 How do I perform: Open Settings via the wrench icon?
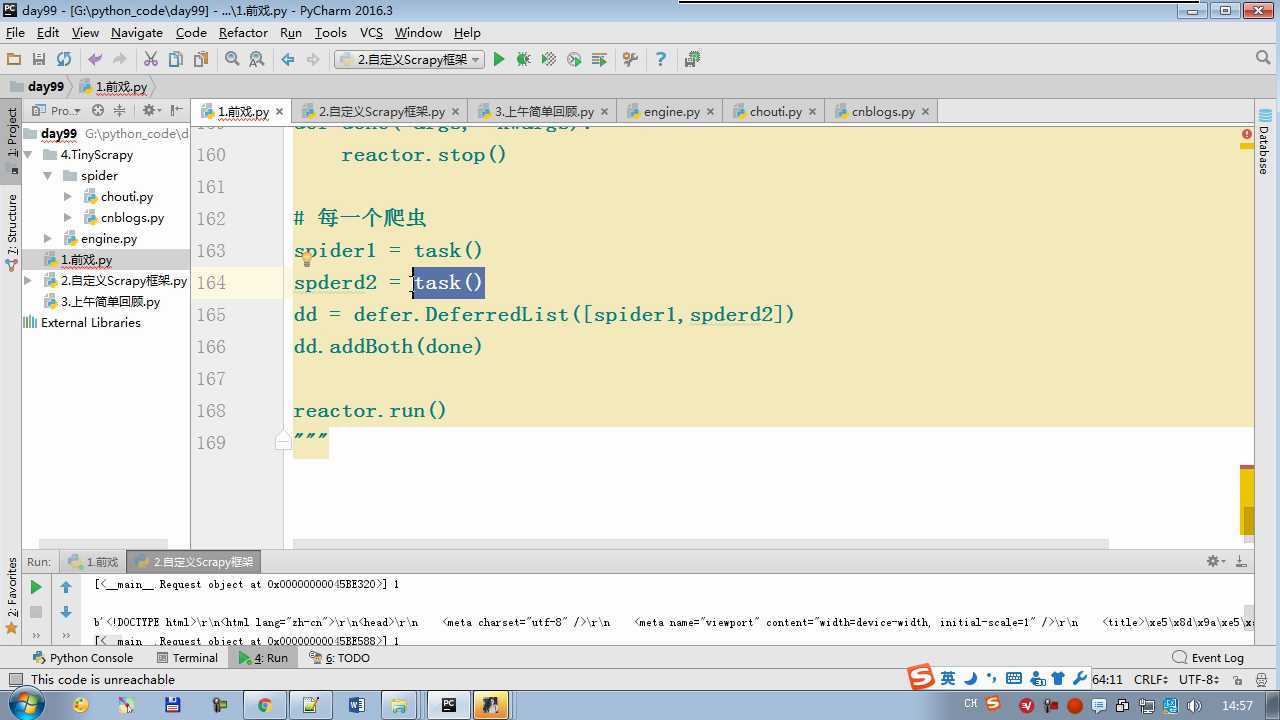pos(630,60)
